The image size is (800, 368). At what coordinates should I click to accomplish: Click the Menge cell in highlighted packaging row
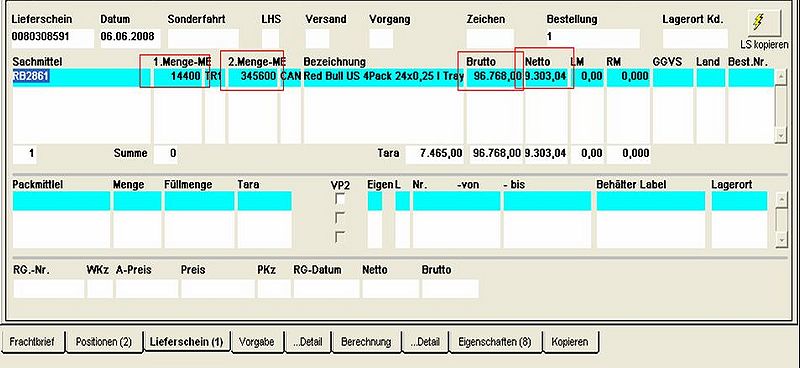tap(137, 201)
